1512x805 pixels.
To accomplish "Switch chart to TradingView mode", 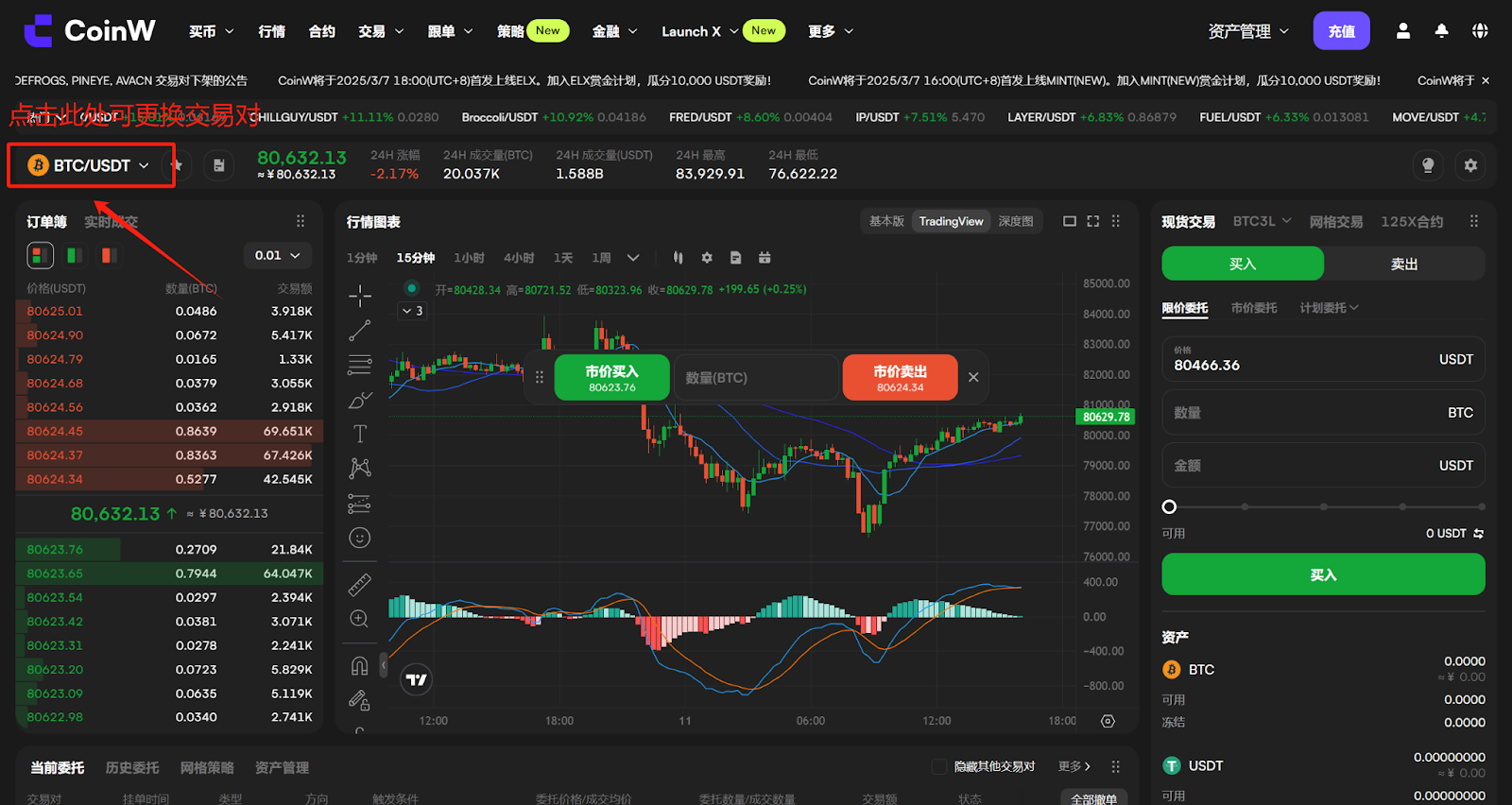I will (x=951, y=221).
